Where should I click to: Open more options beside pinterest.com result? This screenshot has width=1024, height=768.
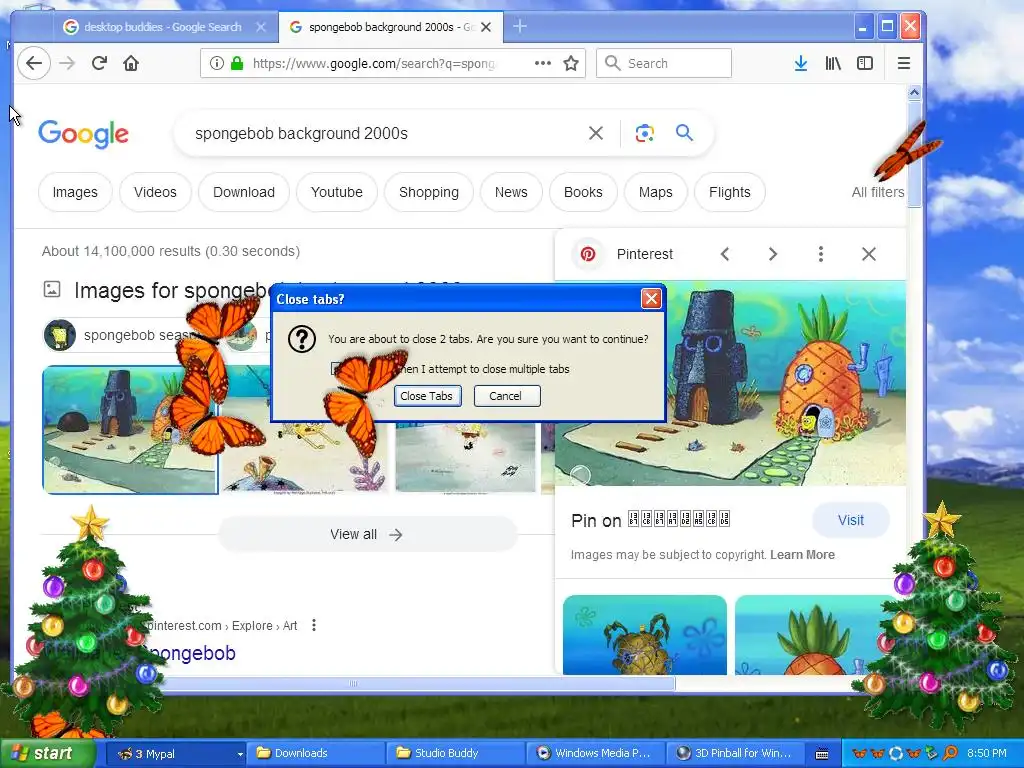click(314, 625)
